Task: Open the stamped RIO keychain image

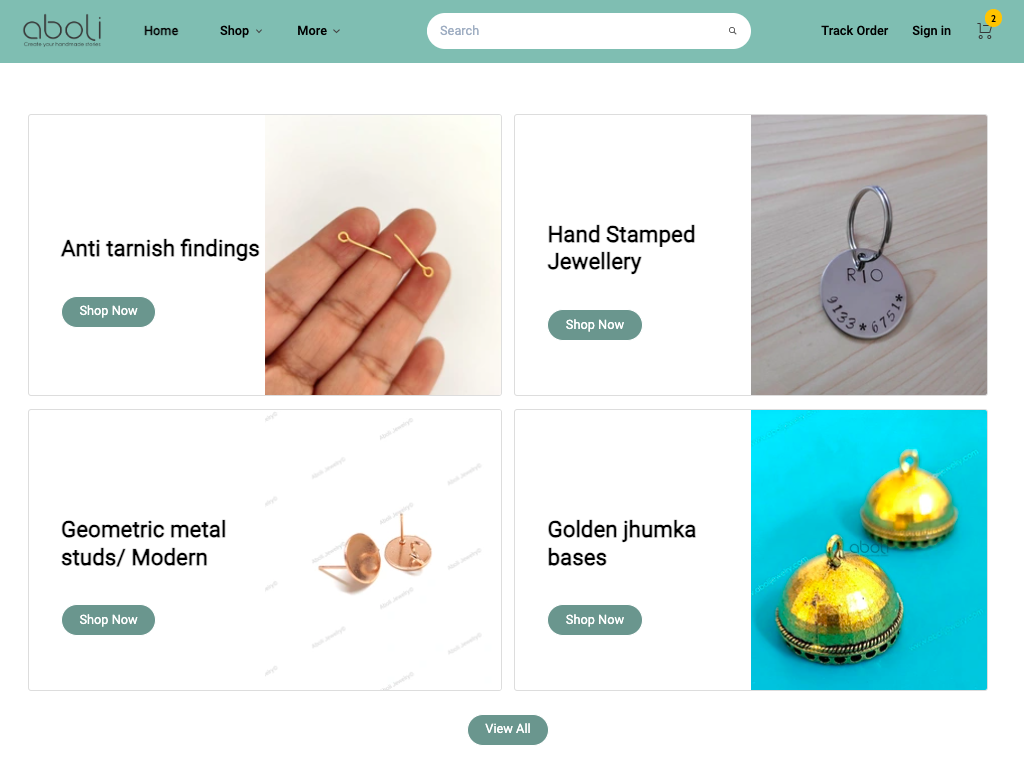Action: click(x=869, y=255)
